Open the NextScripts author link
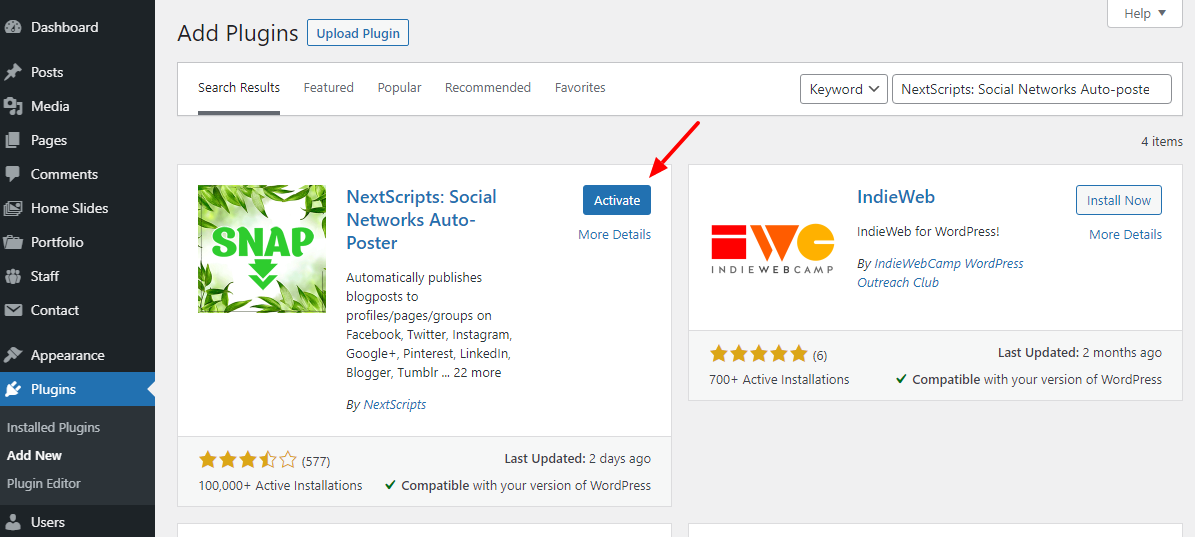Viewport: 1195px width, 537px height. pyautogui.click(x=395, y=404)
